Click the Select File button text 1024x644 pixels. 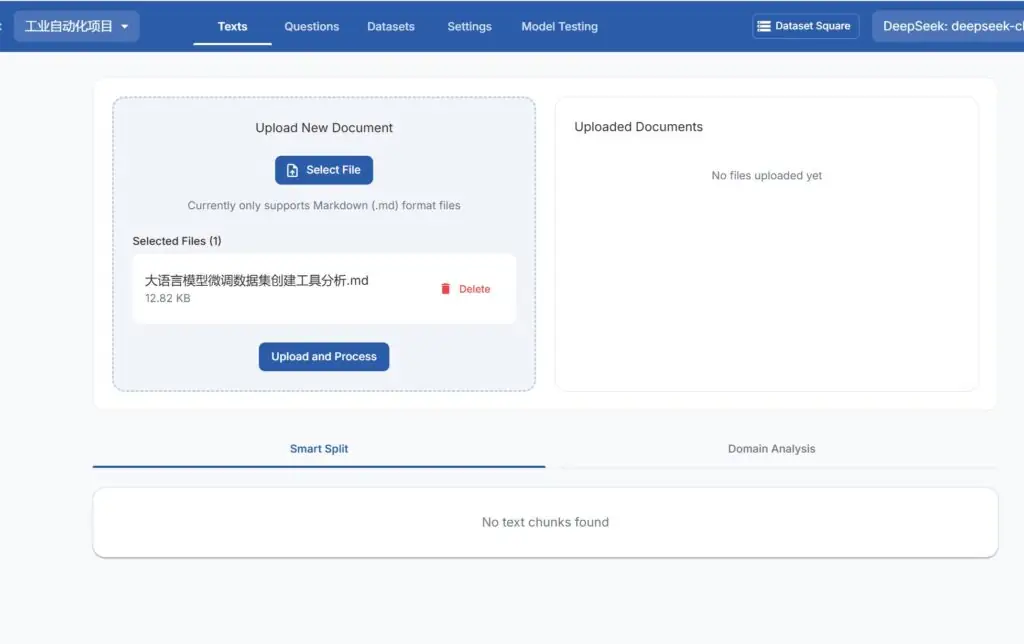point(333,170)
